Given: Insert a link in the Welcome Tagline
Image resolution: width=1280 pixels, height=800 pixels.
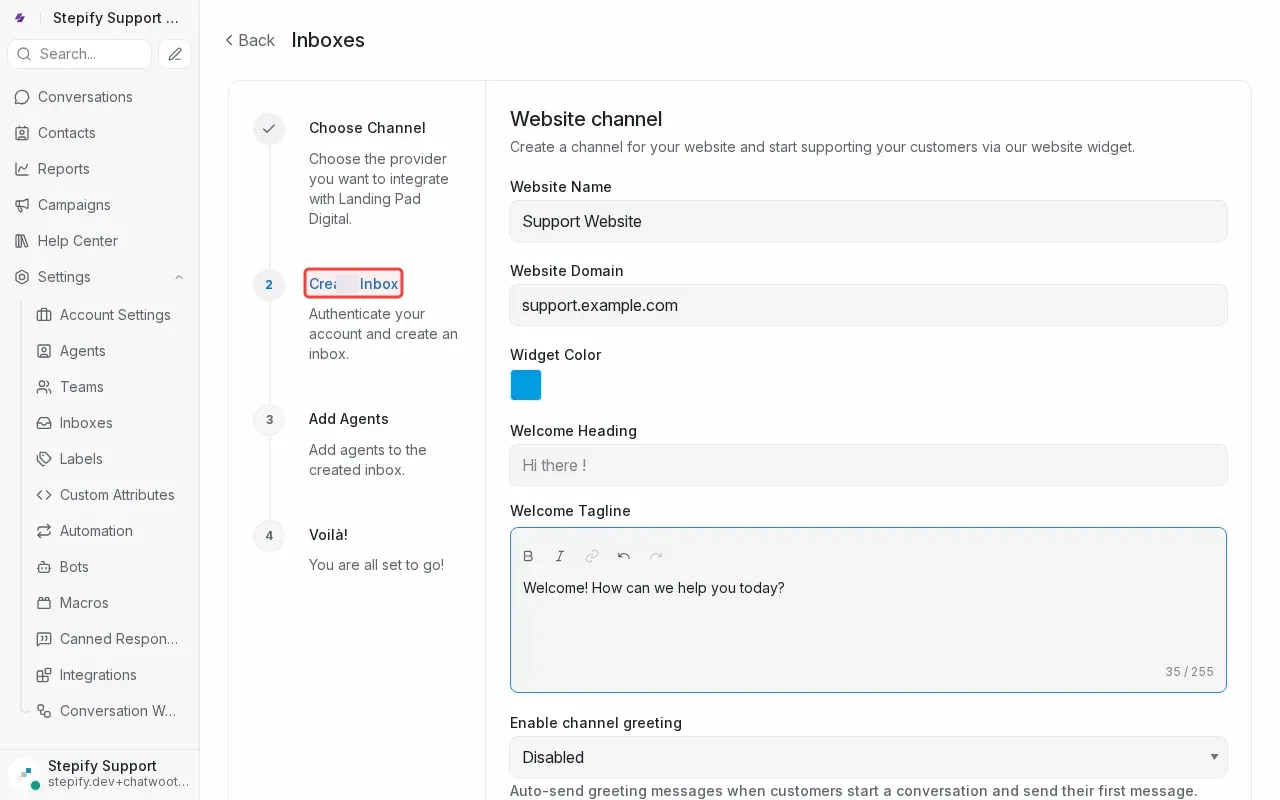Looking at the screenshot, I should [592, 556].
